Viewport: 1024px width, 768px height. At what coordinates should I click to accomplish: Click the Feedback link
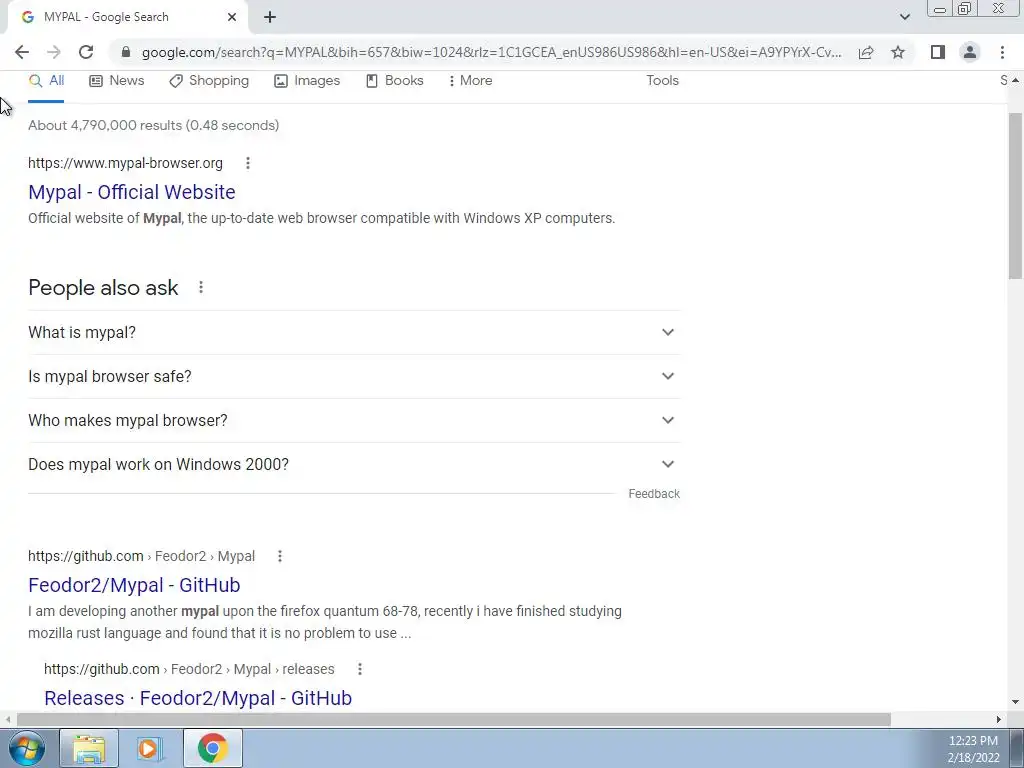(654, 494)
